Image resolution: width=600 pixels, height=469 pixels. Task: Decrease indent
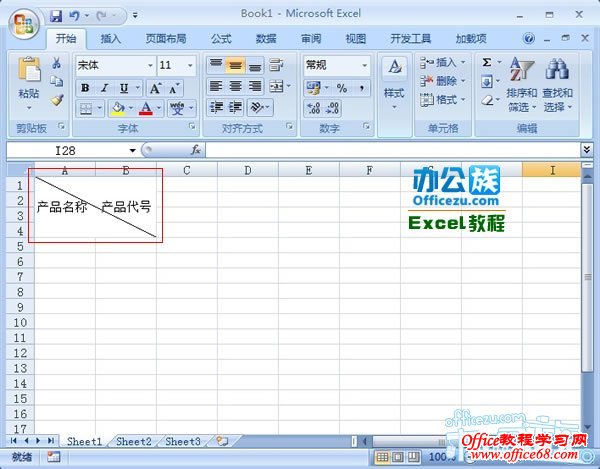click(x=216, y=107)
